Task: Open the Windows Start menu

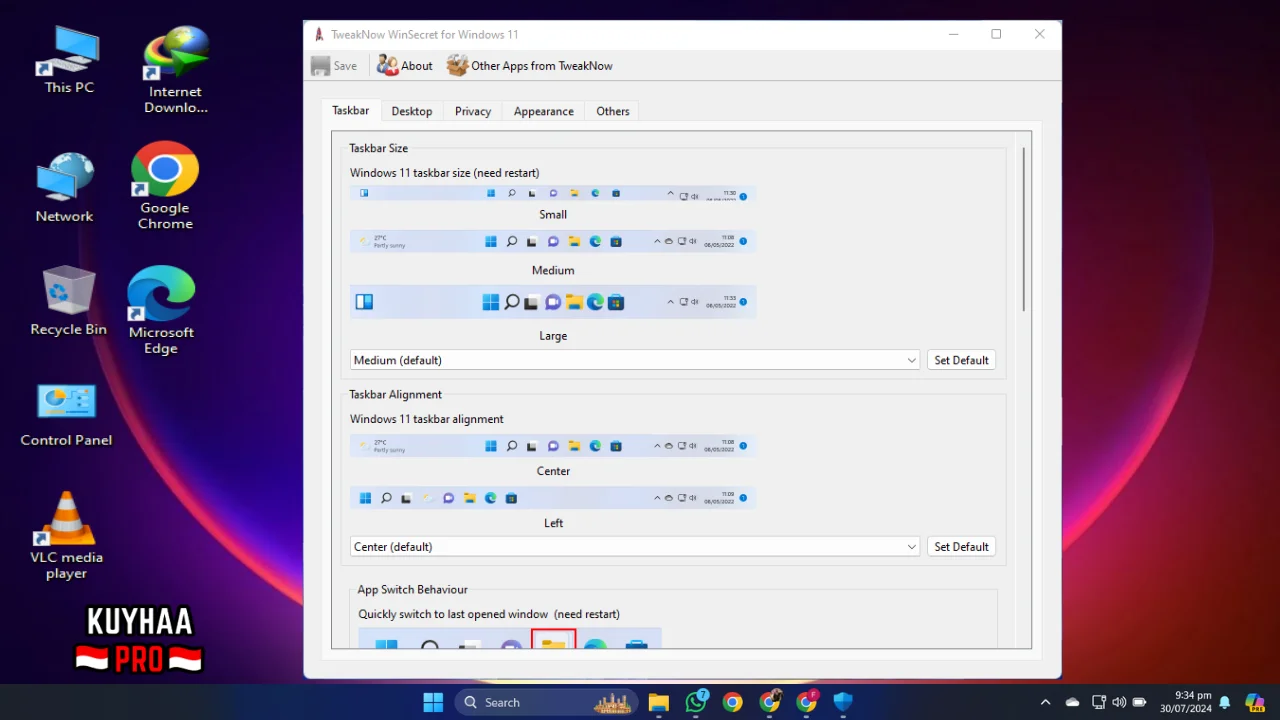Action: point(433,702)
